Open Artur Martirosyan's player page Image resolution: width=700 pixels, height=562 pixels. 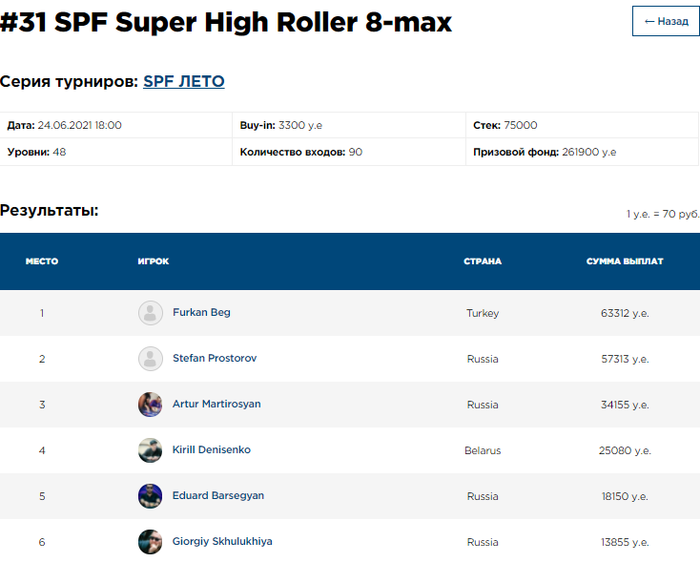point(216,405)
